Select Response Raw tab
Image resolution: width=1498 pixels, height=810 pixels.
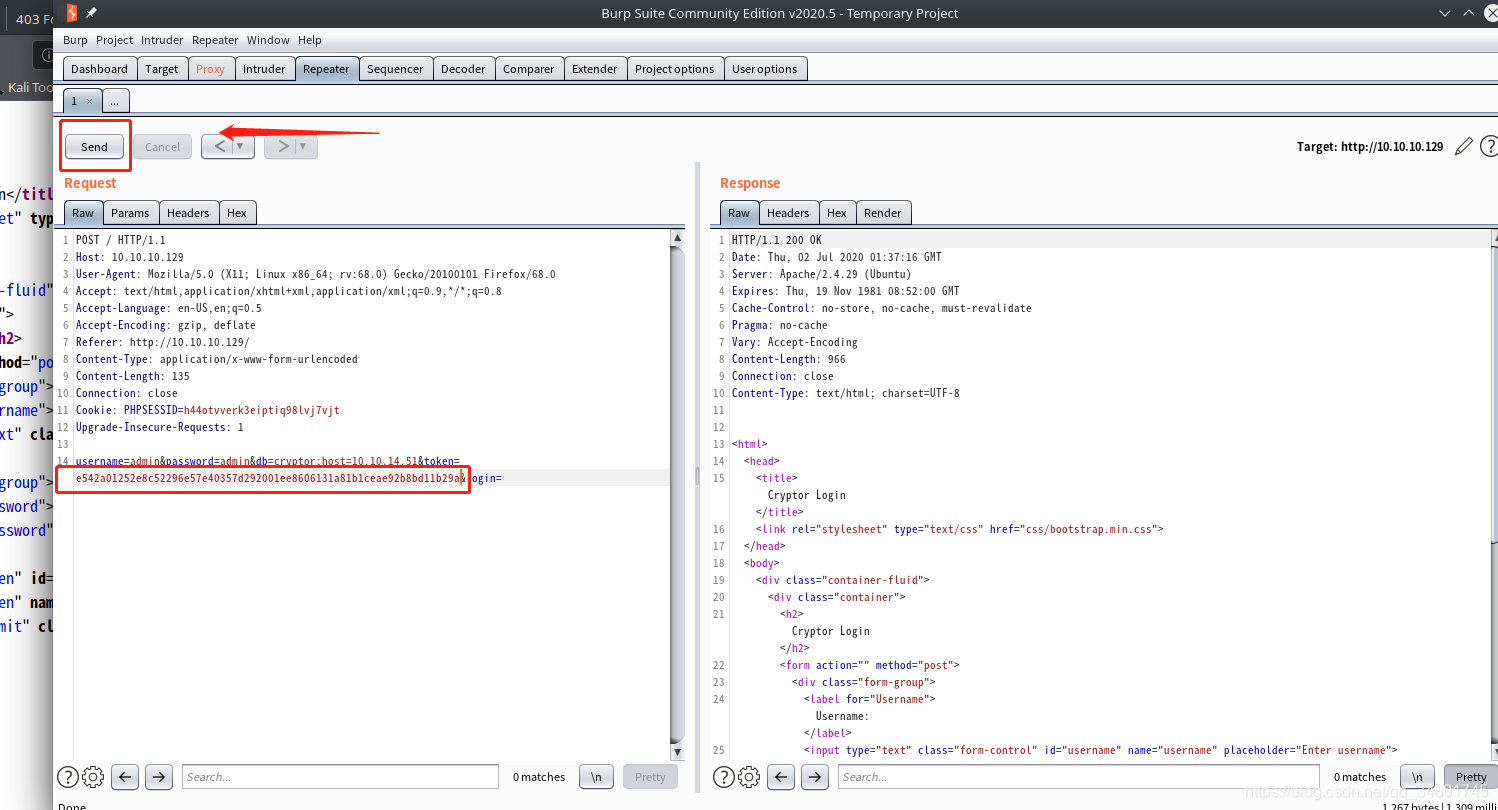[739, 212]
